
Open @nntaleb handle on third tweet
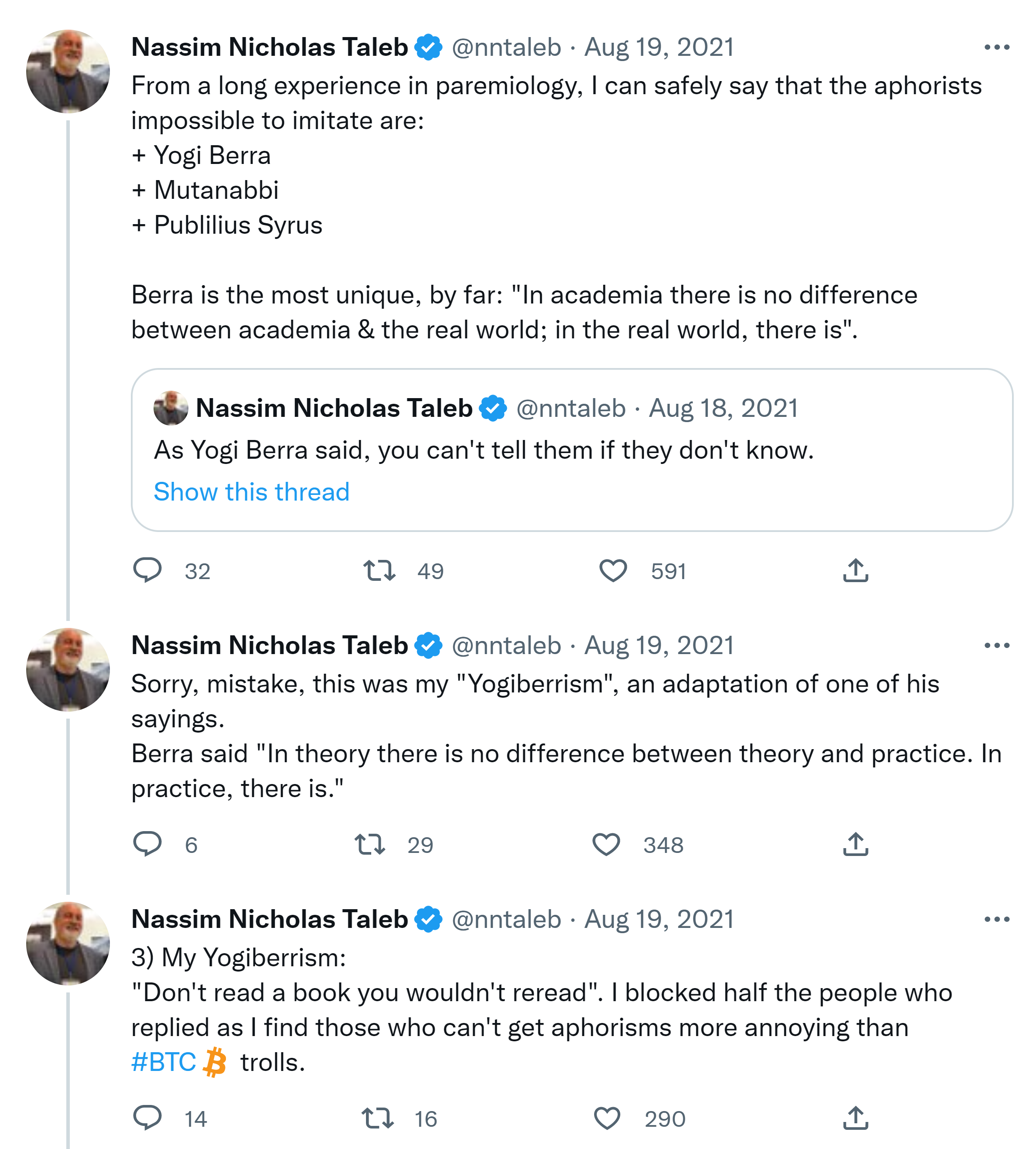pyautogui.click(x=506, y=920)
